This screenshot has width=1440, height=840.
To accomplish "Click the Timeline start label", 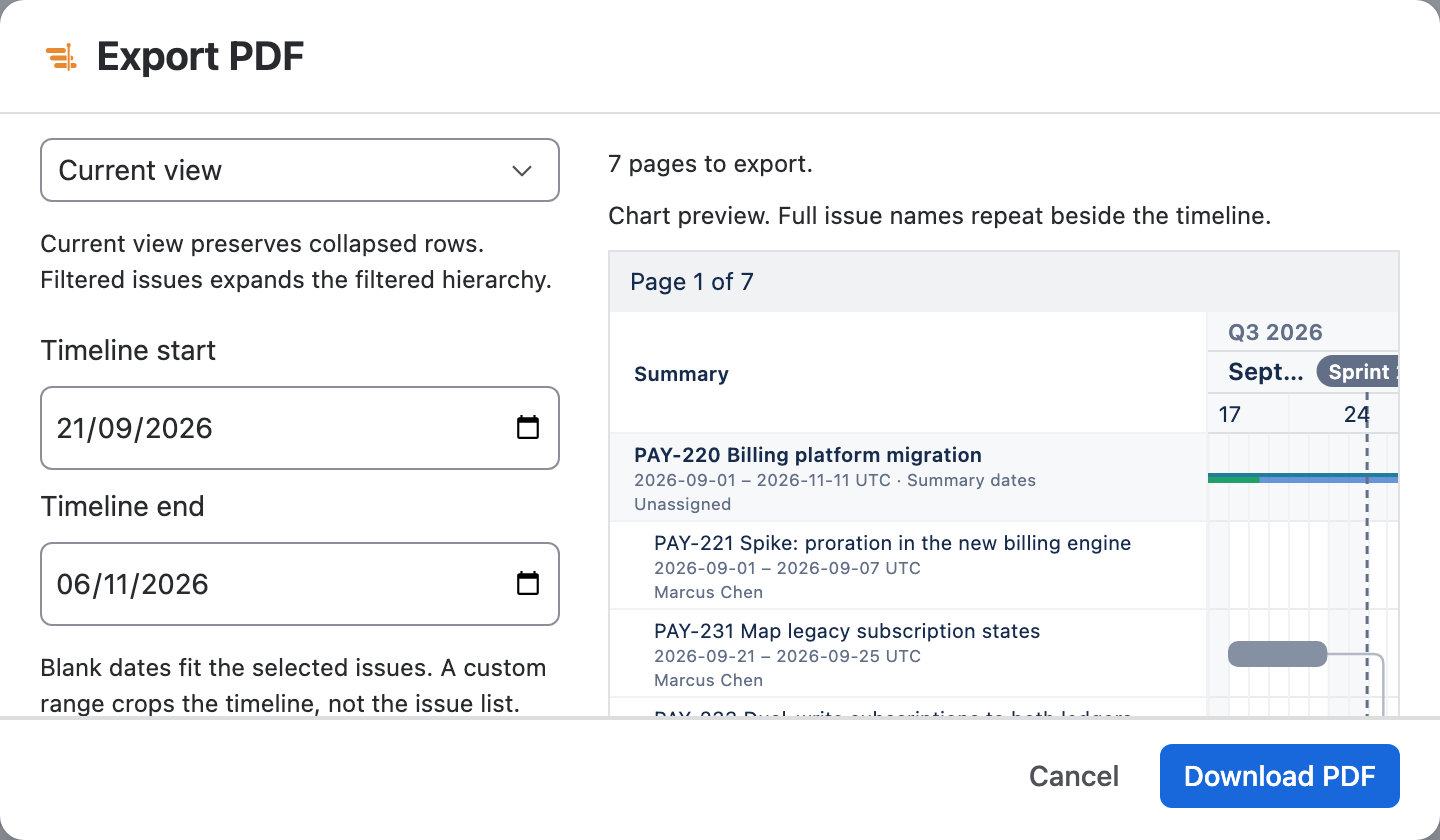I will (x=128, y=350).
